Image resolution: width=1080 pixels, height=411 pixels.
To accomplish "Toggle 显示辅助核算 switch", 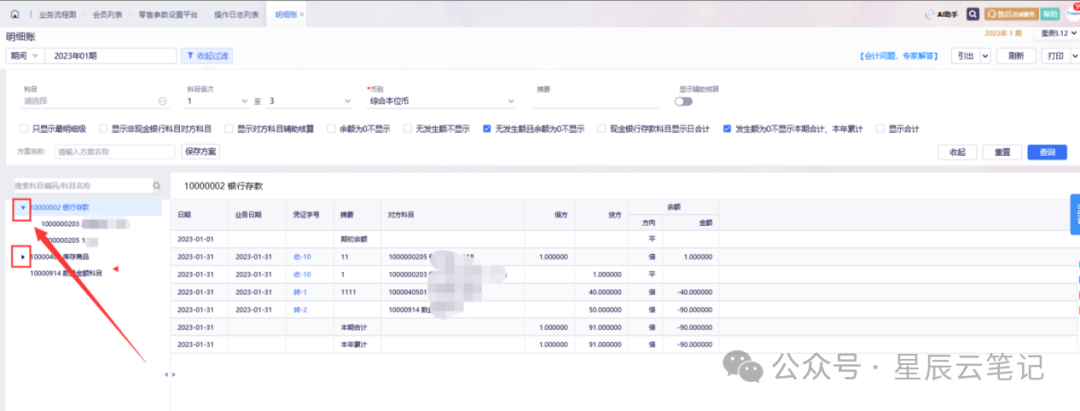I will [683, 102].
